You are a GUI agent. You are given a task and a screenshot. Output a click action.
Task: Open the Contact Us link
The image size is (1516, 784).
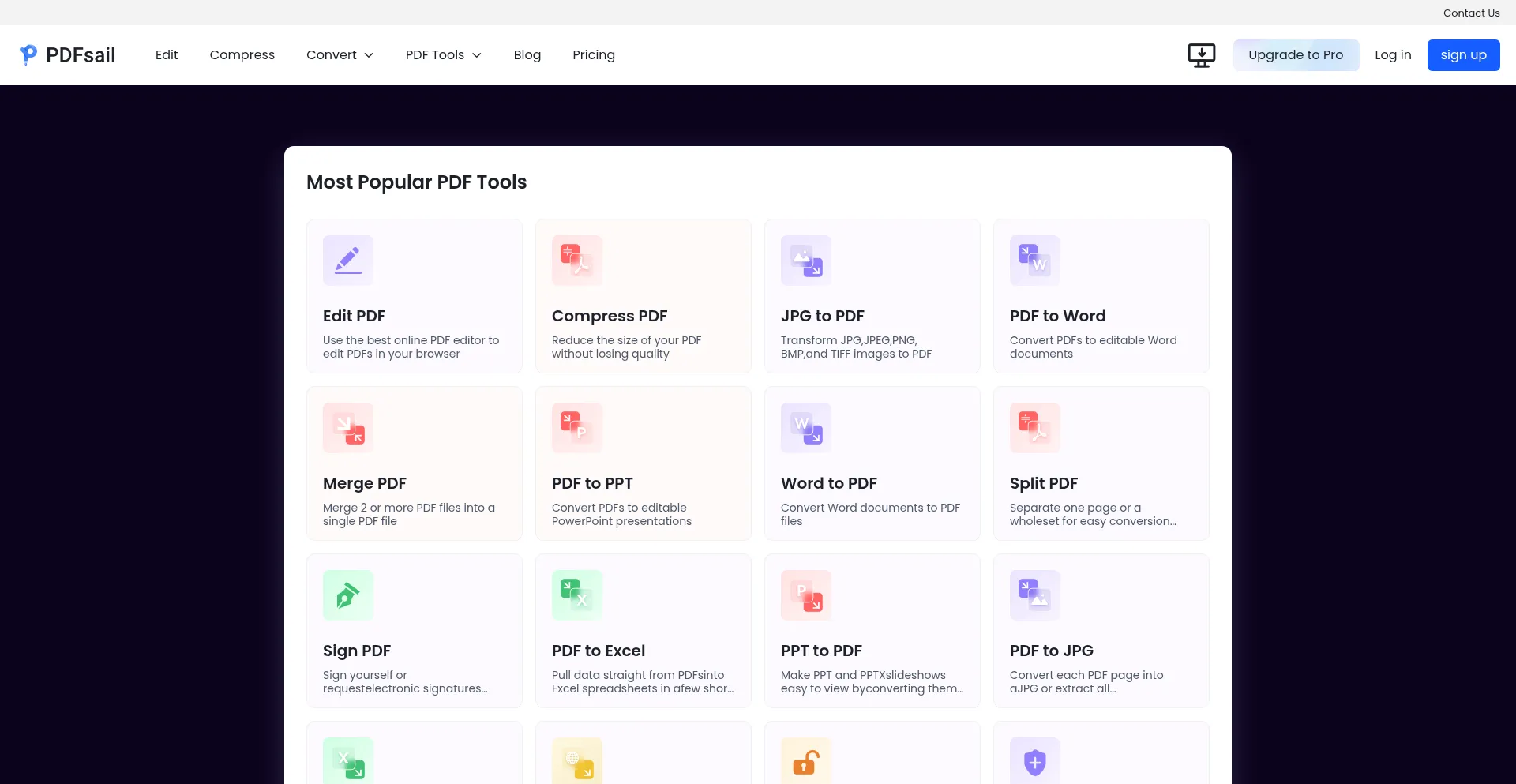click(x=1470, y=13)
